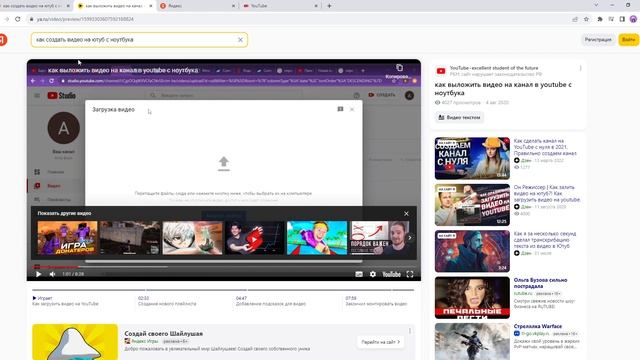Screen dimensions: 640x360
Task: Open 'Ольга Бузова сильно пострадала' ad link
Action: click(x=540, y=283)
